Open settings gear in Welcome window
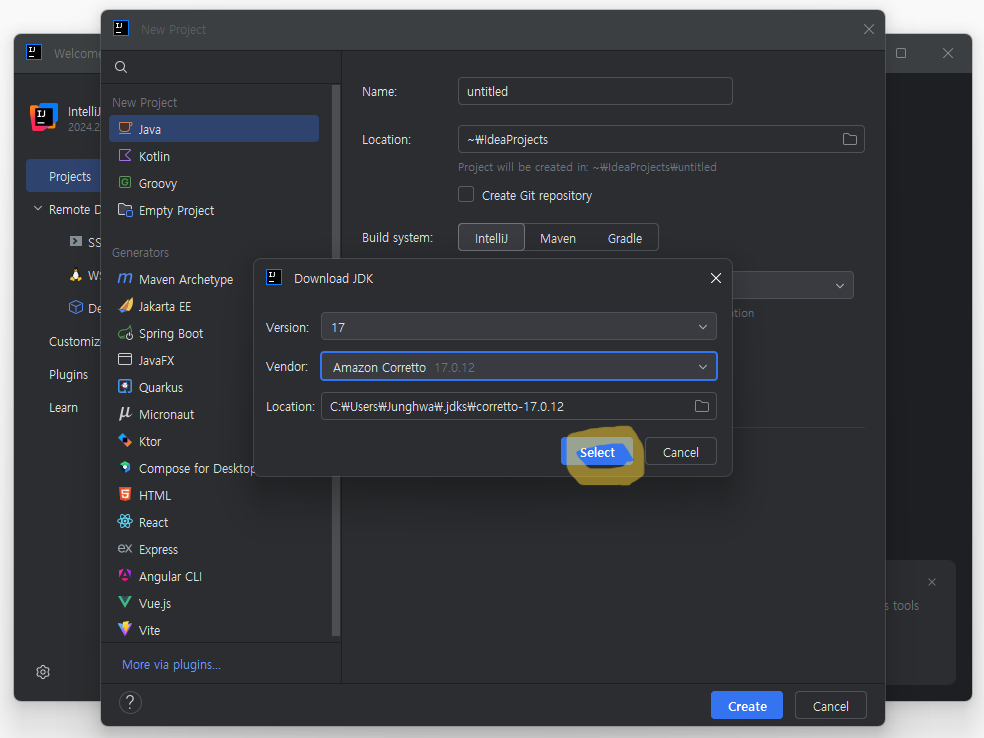 tap(43, 672)
